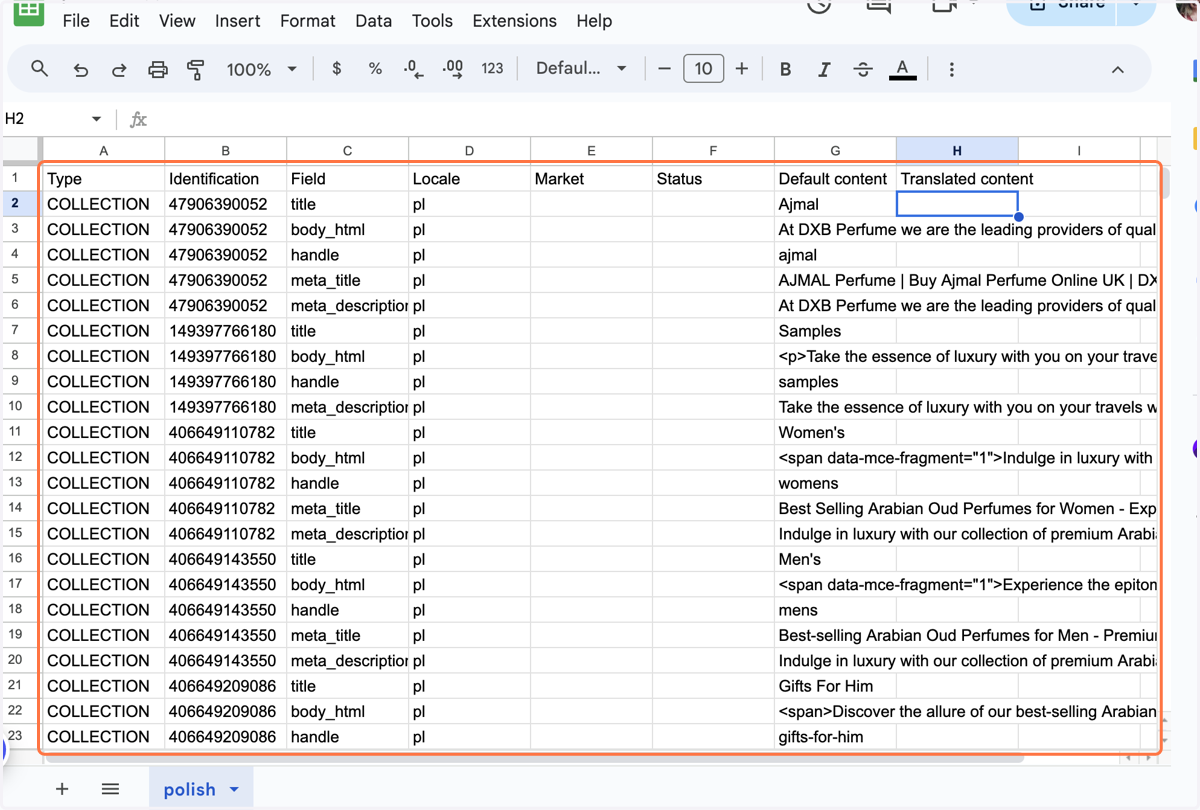Screen dimensions: 1200x810
Task: Click the select-all corner box
Action: pyautogui.click(x=21, y=151)
